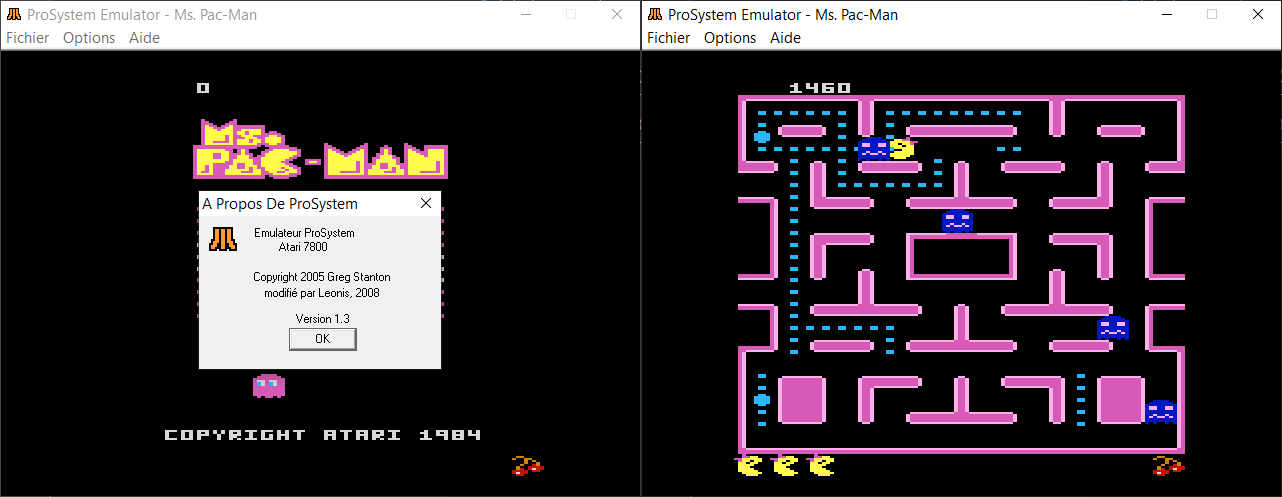Click the blue ghost on the right-middle maze row

1113,327
